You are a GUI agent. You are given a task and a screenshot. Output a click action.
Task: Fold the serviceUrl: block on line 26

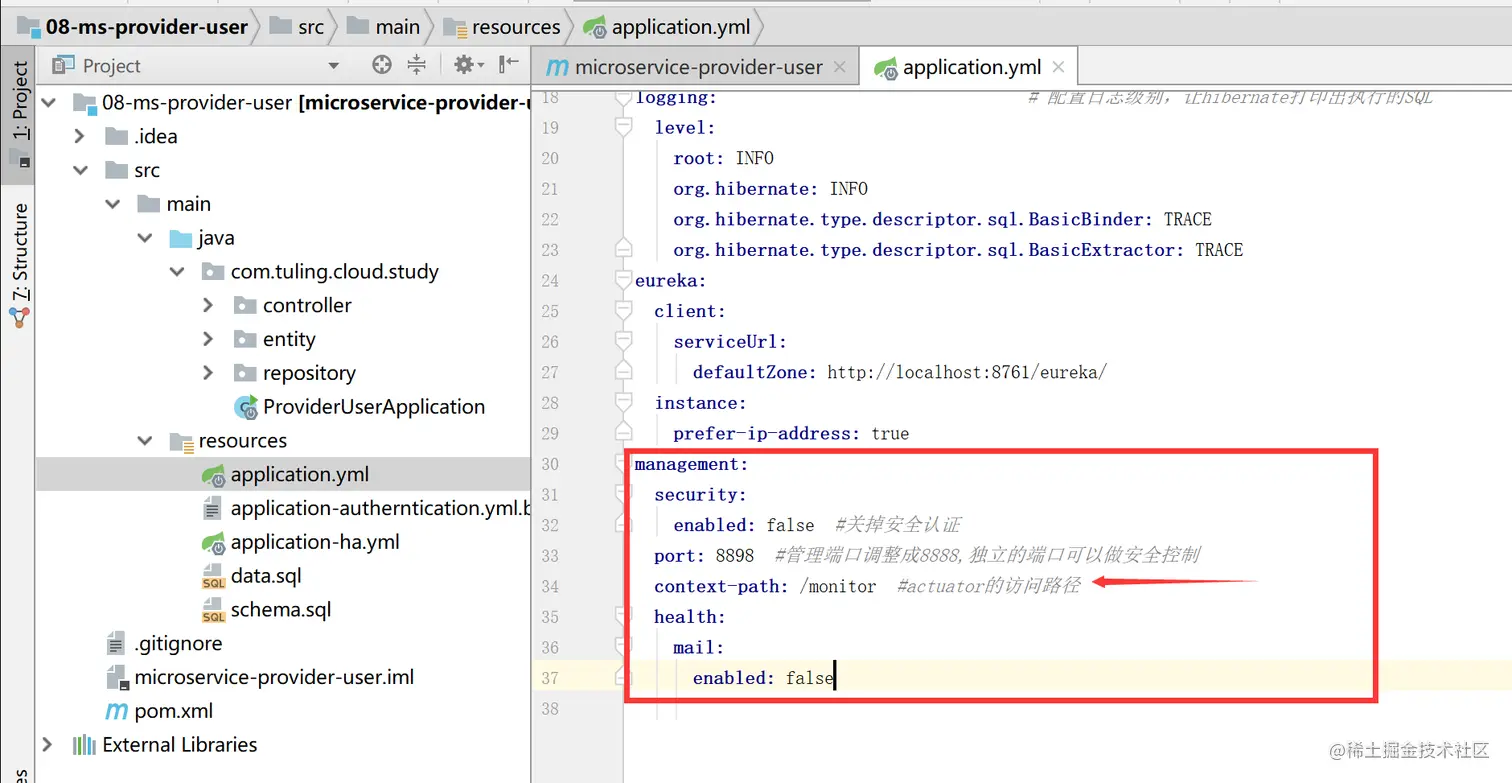624,342
